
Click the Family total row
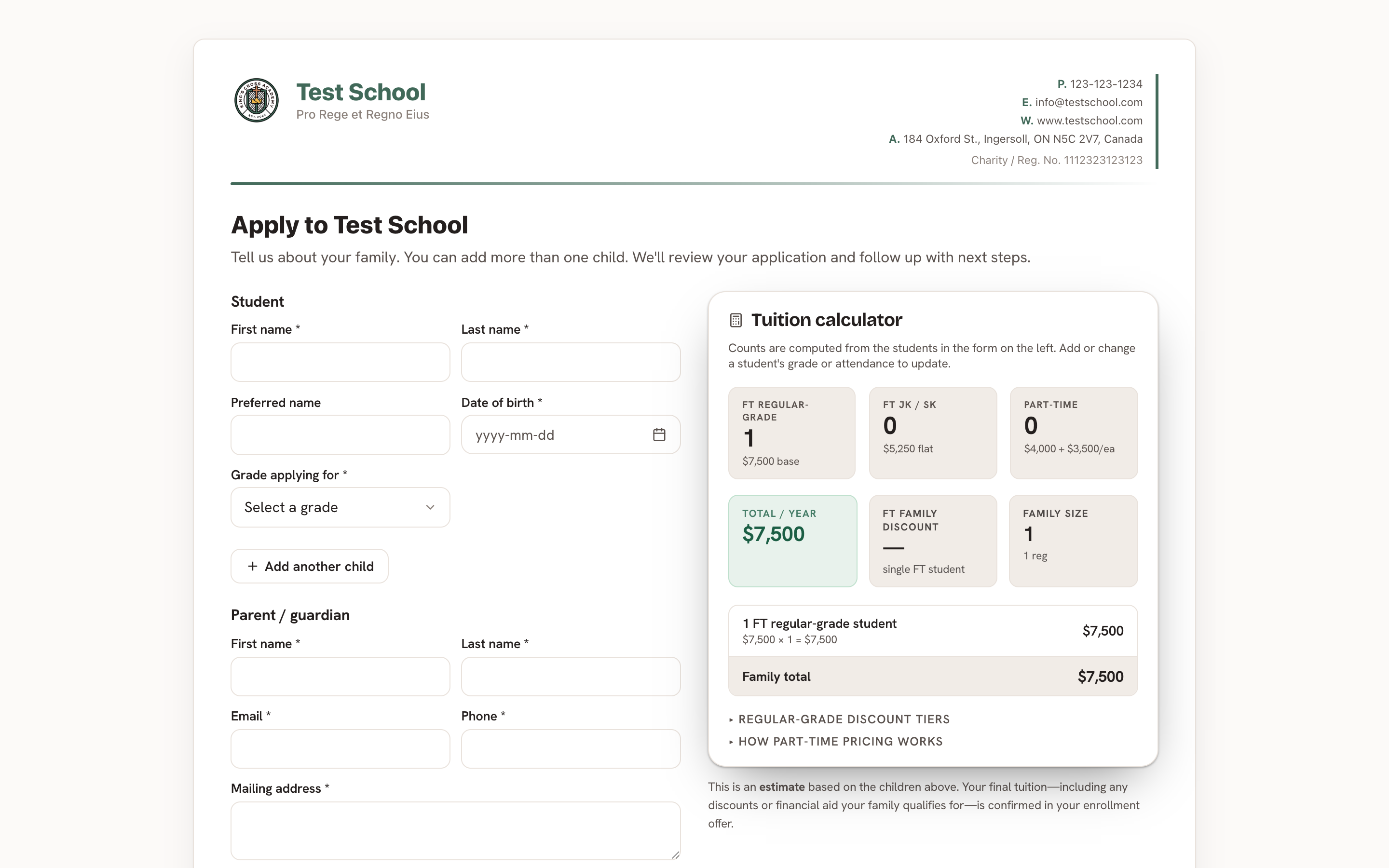click(x=933, y=676)
